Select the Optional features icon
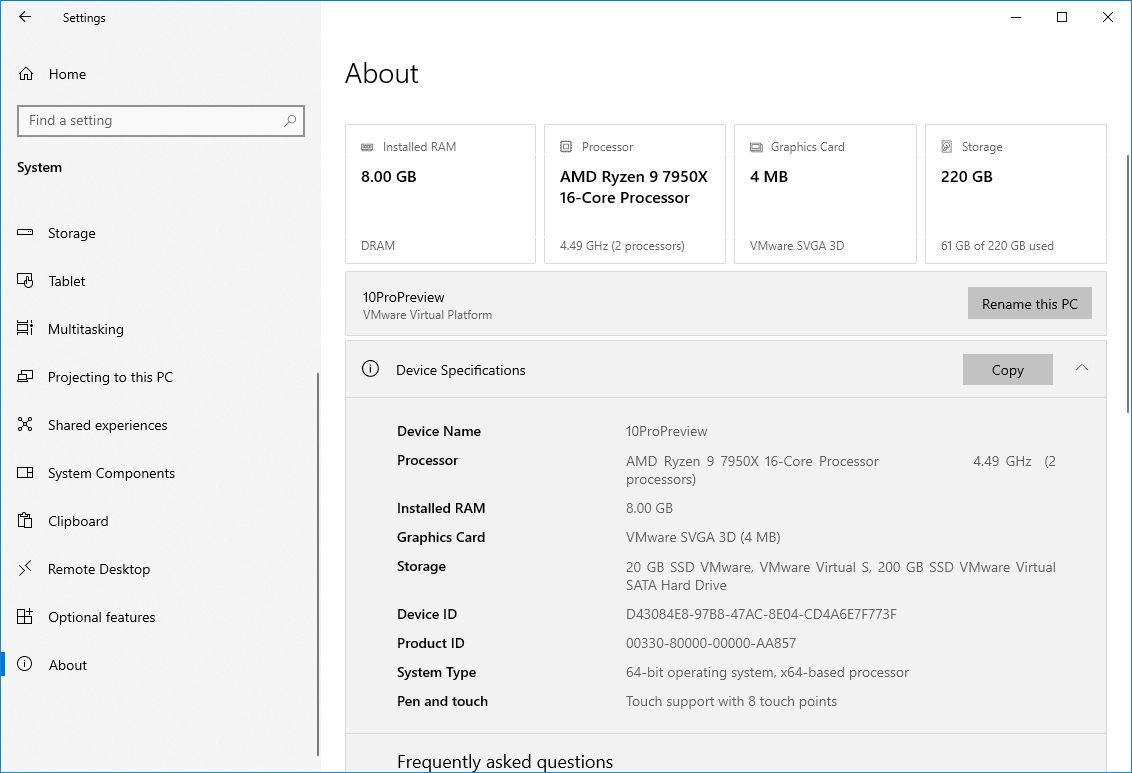The width and height of the screenshot is (1132, 773). pos(25,616)
